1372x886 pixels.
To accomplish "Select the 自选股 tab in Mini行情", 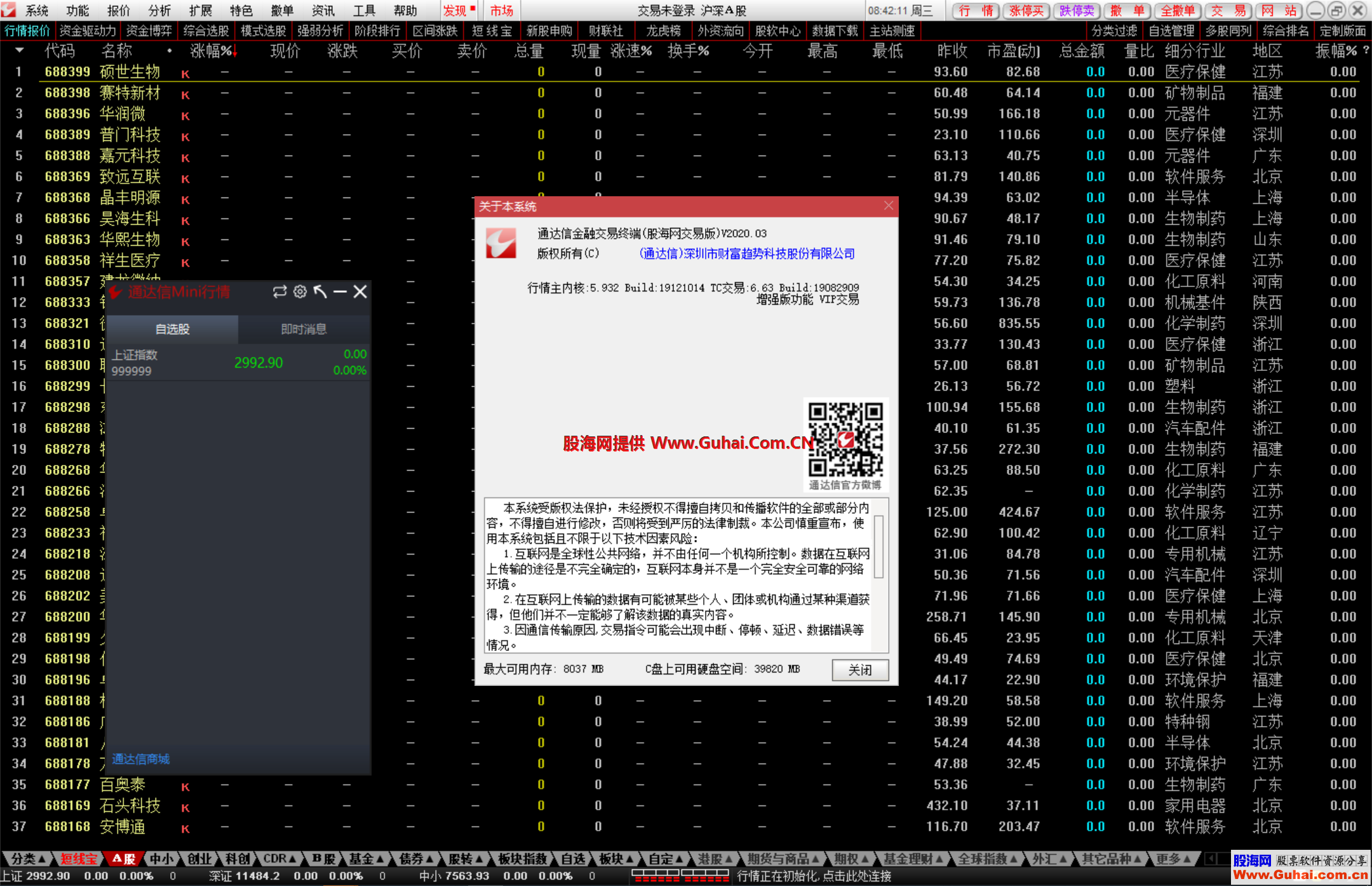I will pyautogui.click(x=173, y=329).
